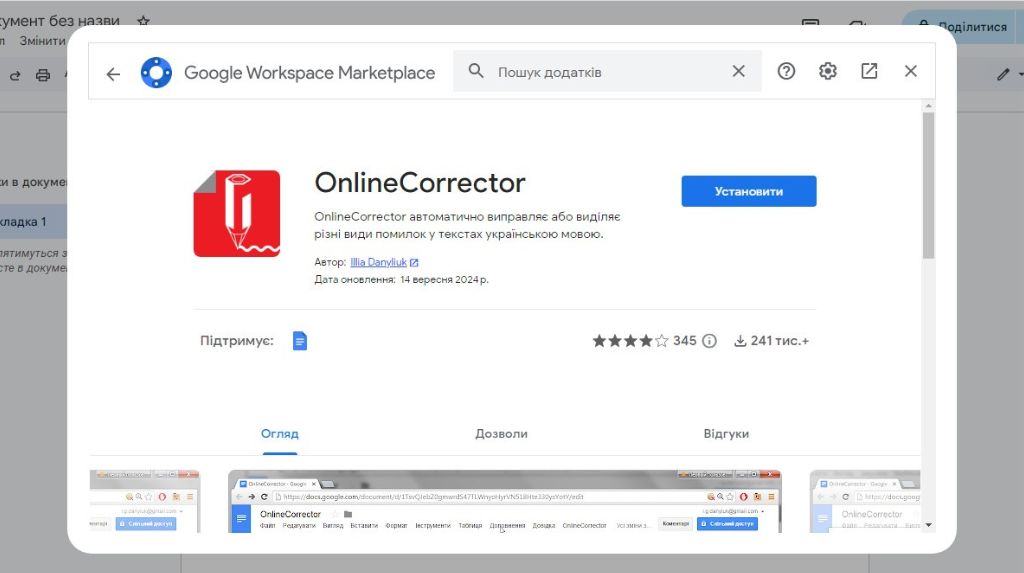
Task: Open the center OnlineCorrector screenshot thumbnail
Action: pyautogui.click(x=505, y=501)
